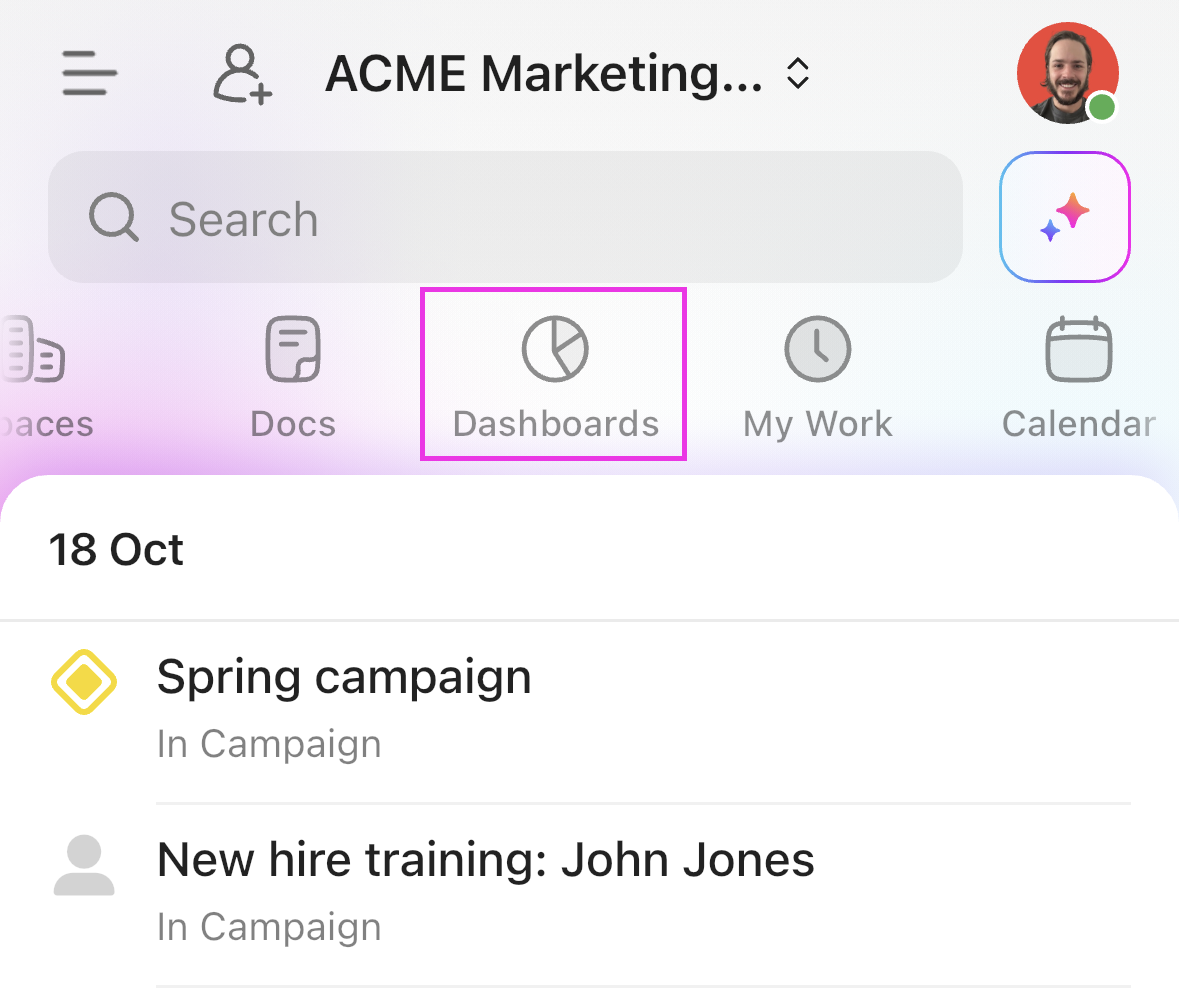Viewport: 1179px width, 1002px height.
Task: Open the AI sparkle assistant
Action: 1064,217
